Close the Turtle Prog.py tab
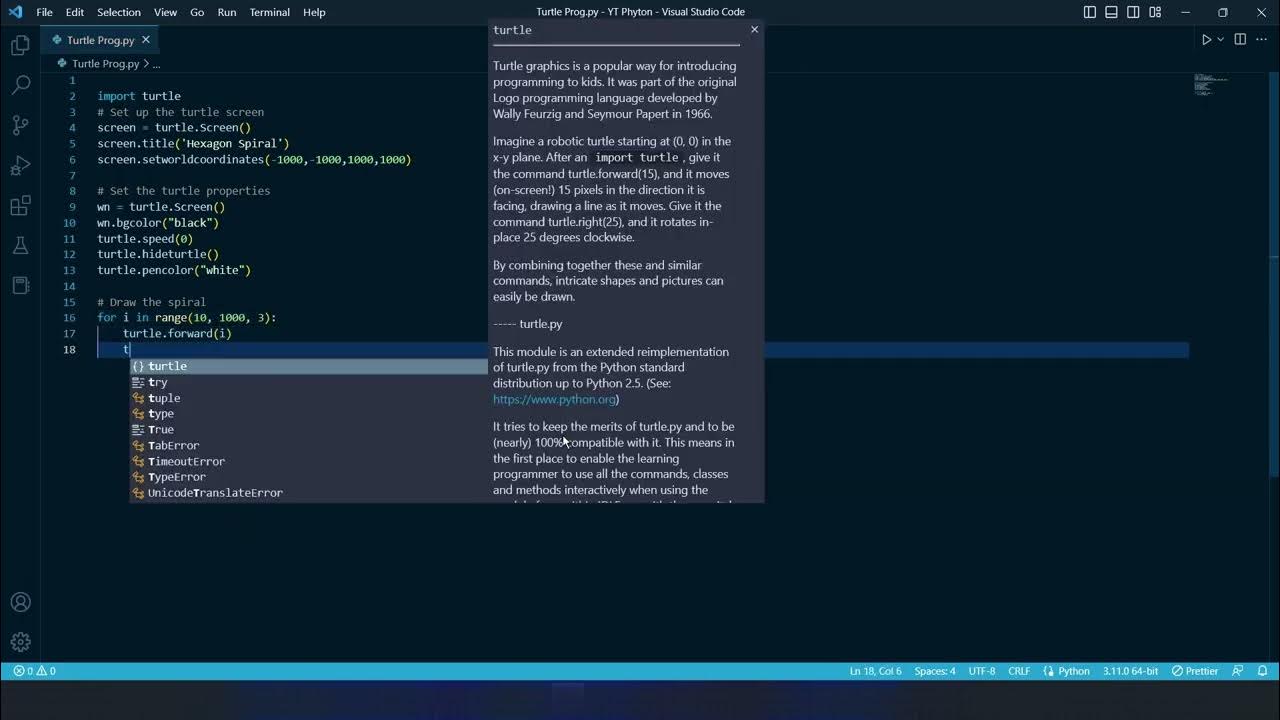 click(145, 40)
